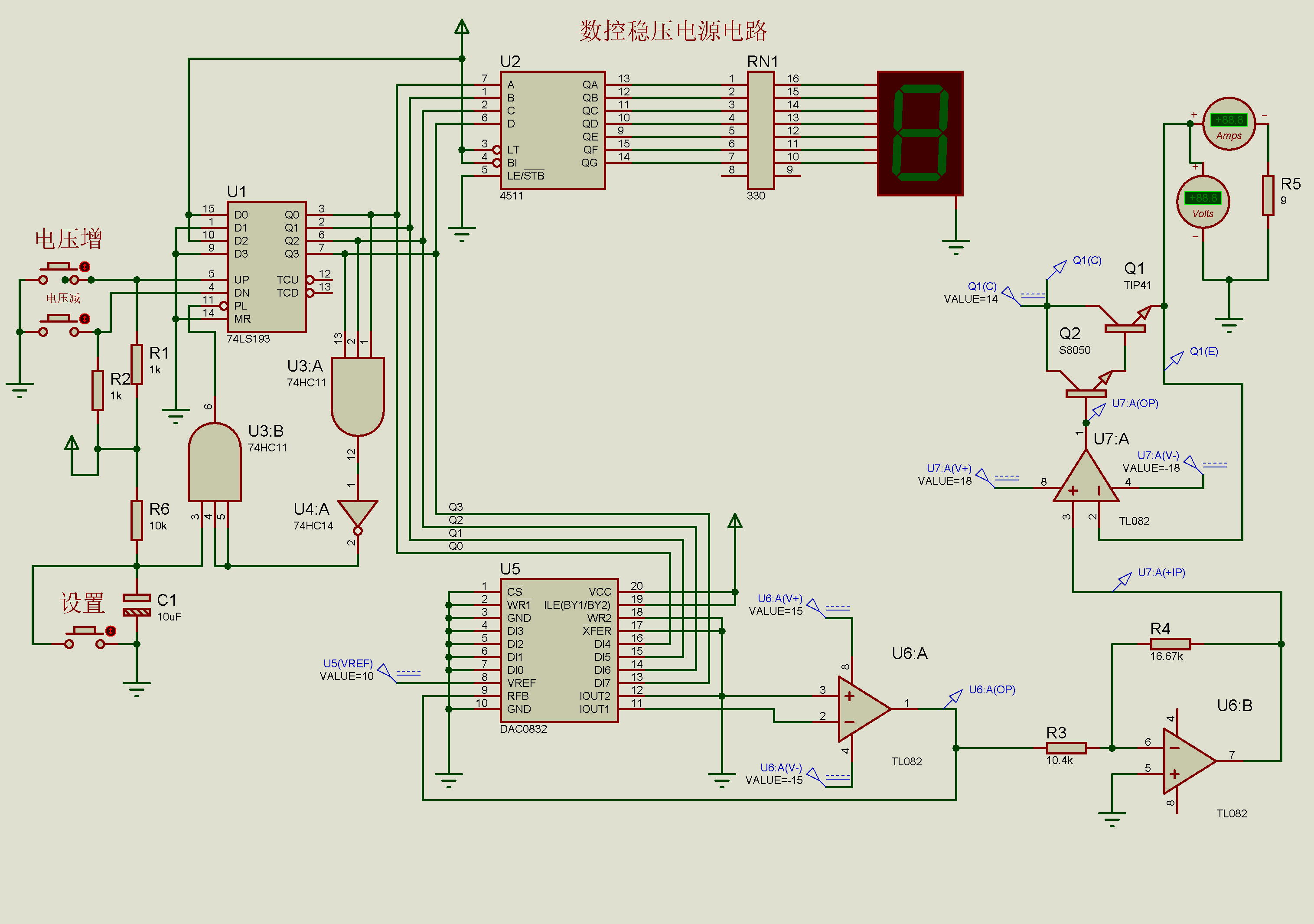Click the 4511 part label under U2
This screenshot has width=1314, height=924.
pos(511,196)
